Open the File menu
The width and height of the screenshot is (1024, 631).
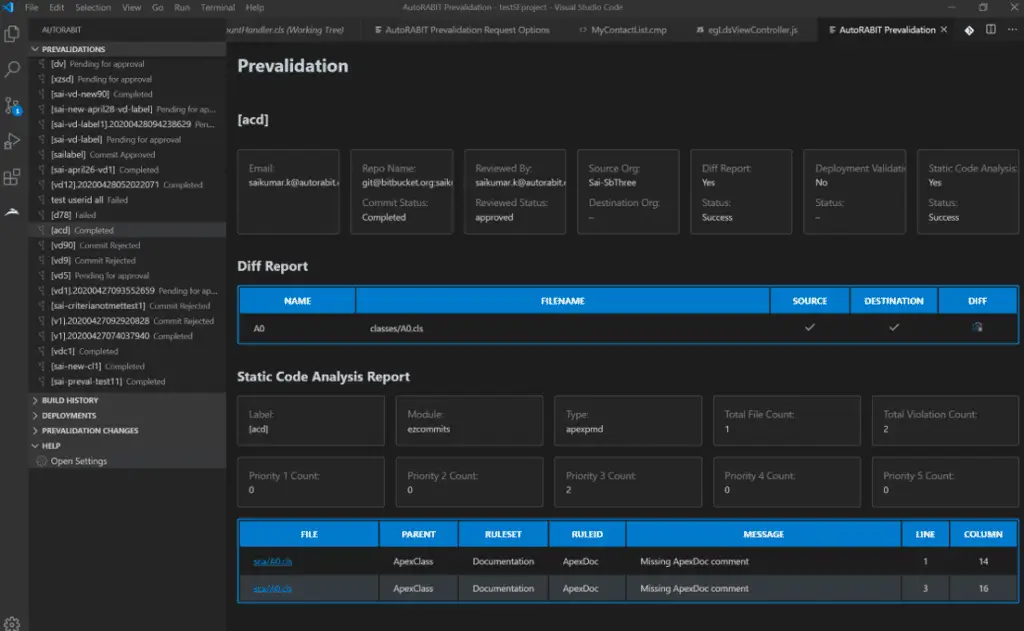(31, 7)
